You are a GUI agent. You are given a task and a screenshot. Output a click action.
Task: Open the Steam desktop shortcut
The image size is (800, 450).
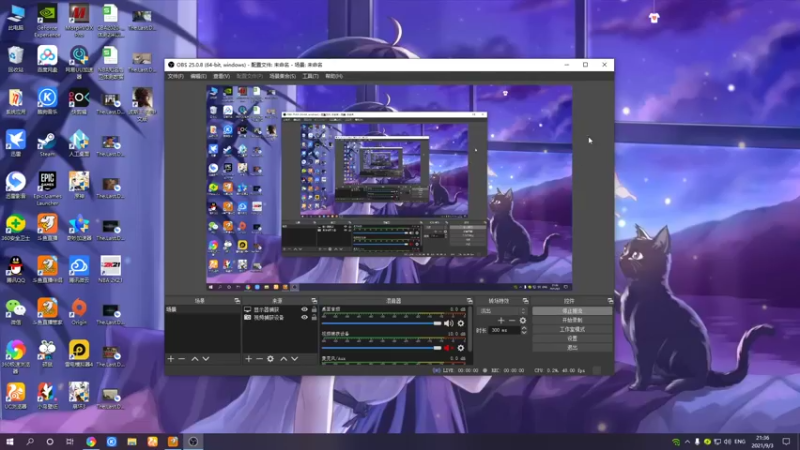tap(47, 144)
